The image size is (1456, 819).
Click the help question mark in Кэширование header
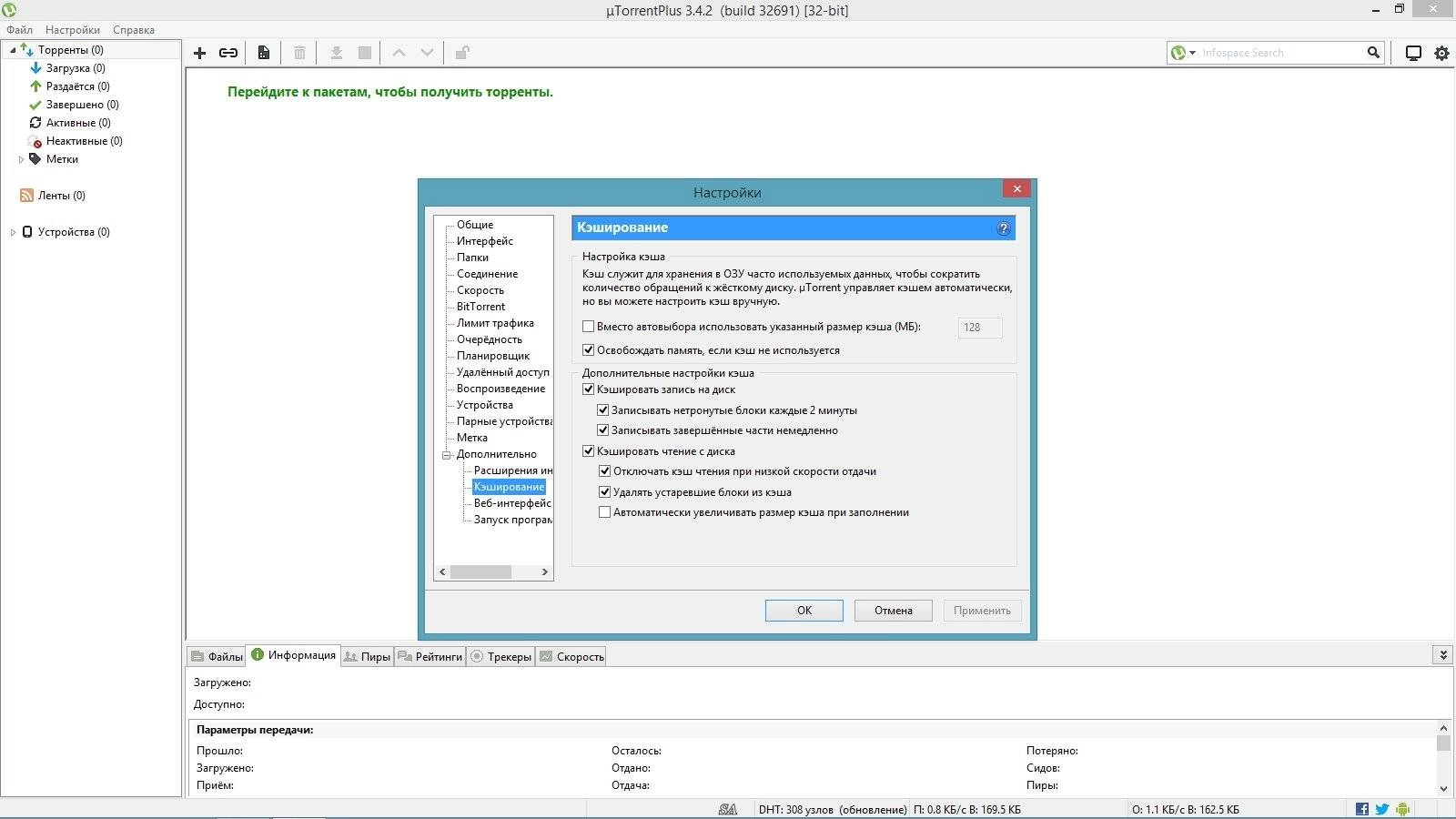tap(1003, 228)
